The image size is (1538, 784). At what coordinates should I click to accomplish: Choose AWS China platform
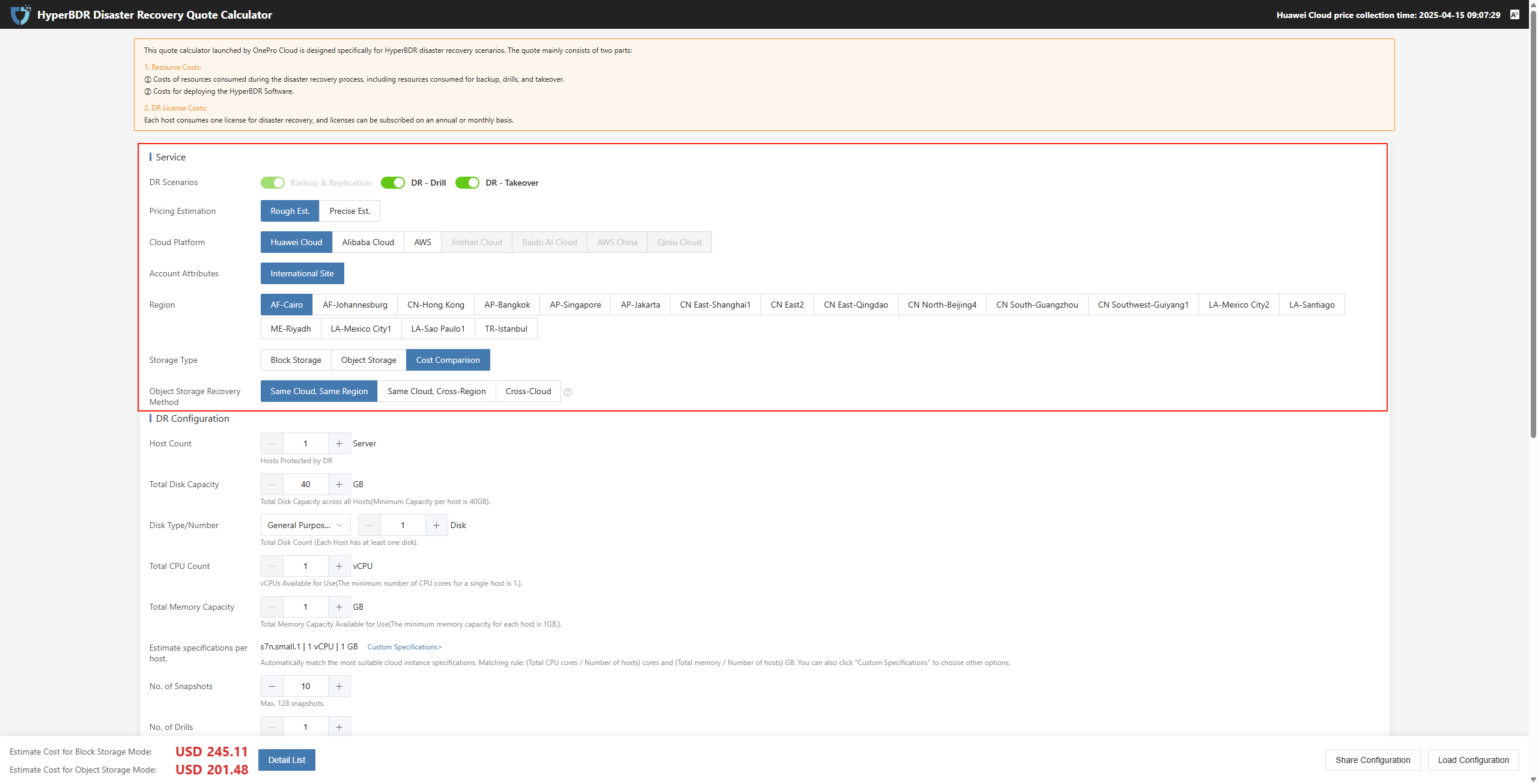618,242
